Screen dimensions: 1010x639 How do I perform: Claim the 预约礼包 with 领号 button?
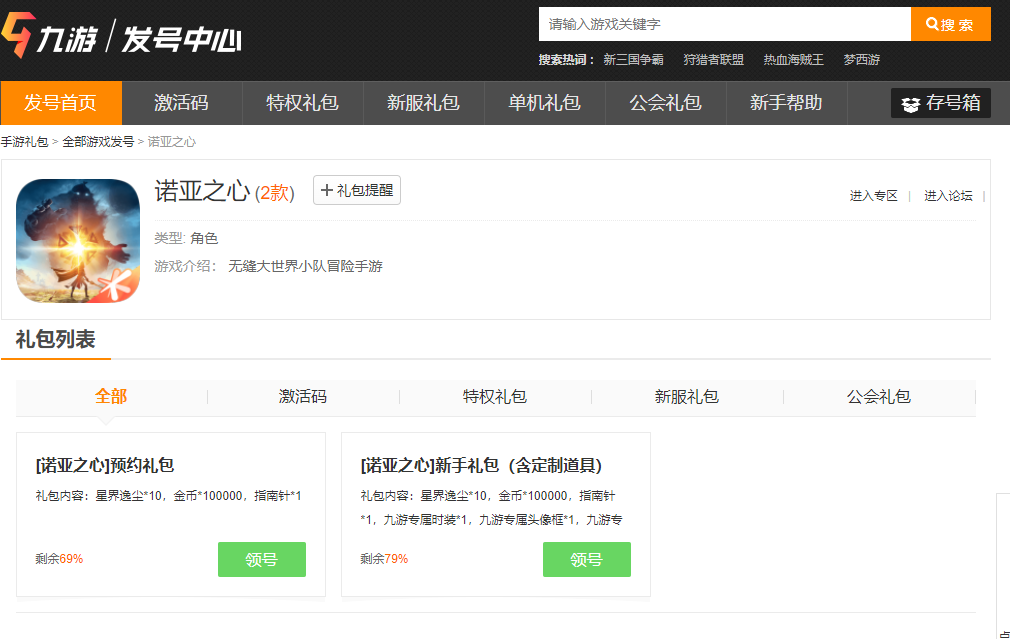click(262, 560)
